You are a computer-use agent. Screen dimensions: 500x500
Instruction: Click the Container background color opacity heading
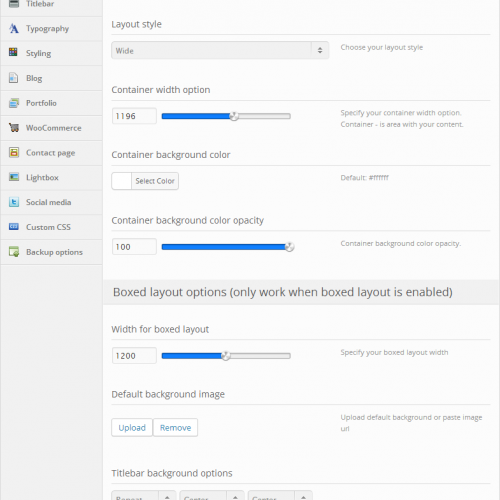(187, 220)
